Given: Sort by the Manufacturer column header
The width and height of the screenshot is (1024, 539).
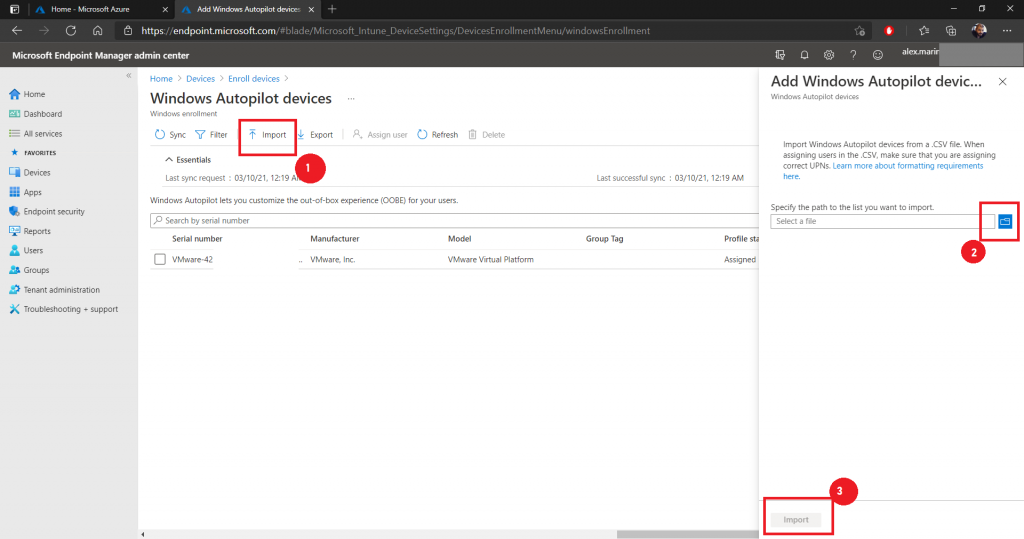Looking at the screenshot, I should [x=334, y=239].
